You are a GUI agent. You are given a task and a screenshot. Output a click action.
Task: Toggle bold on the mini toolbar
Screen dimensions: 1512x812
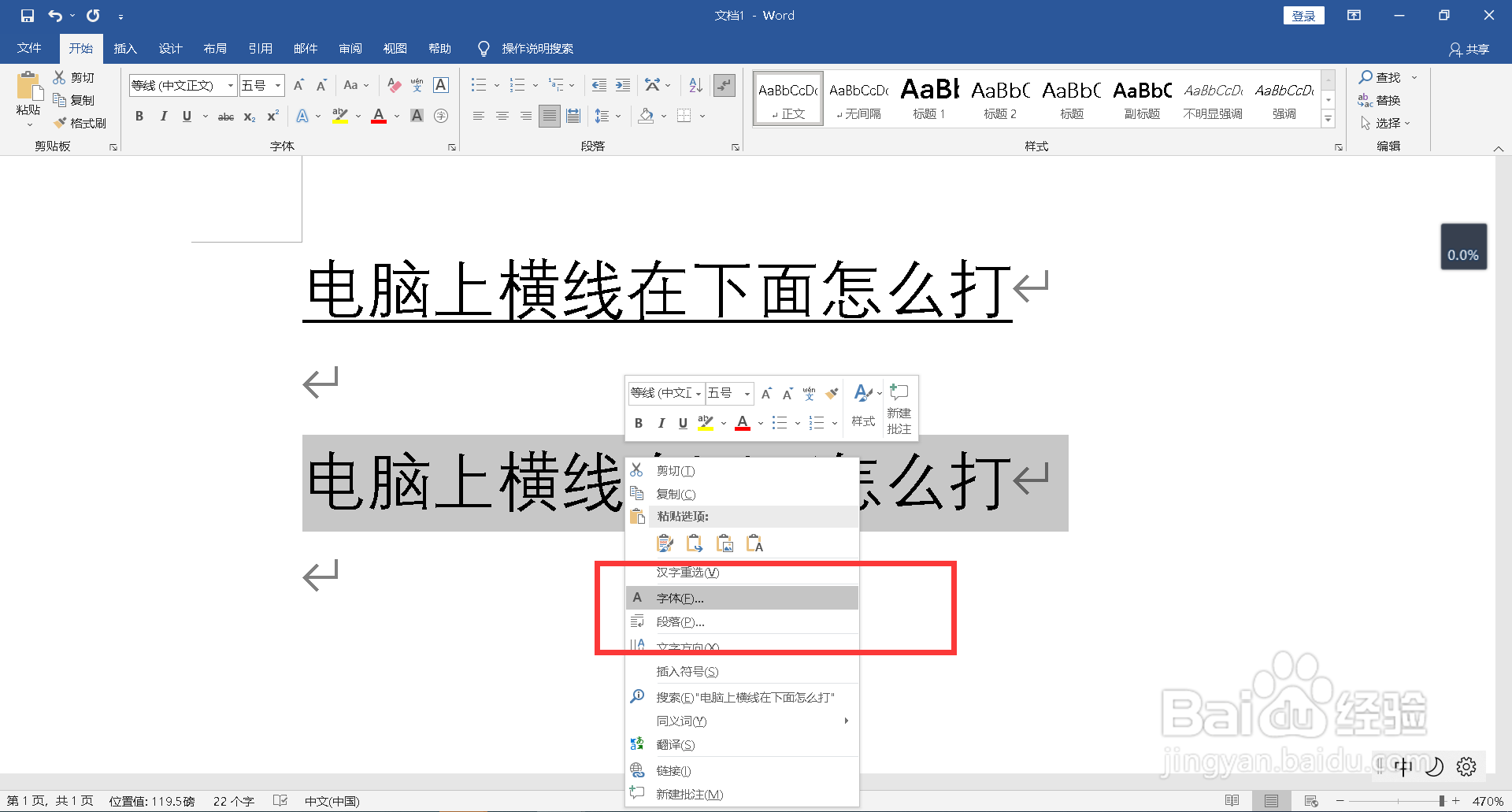[x=639, y=423]
